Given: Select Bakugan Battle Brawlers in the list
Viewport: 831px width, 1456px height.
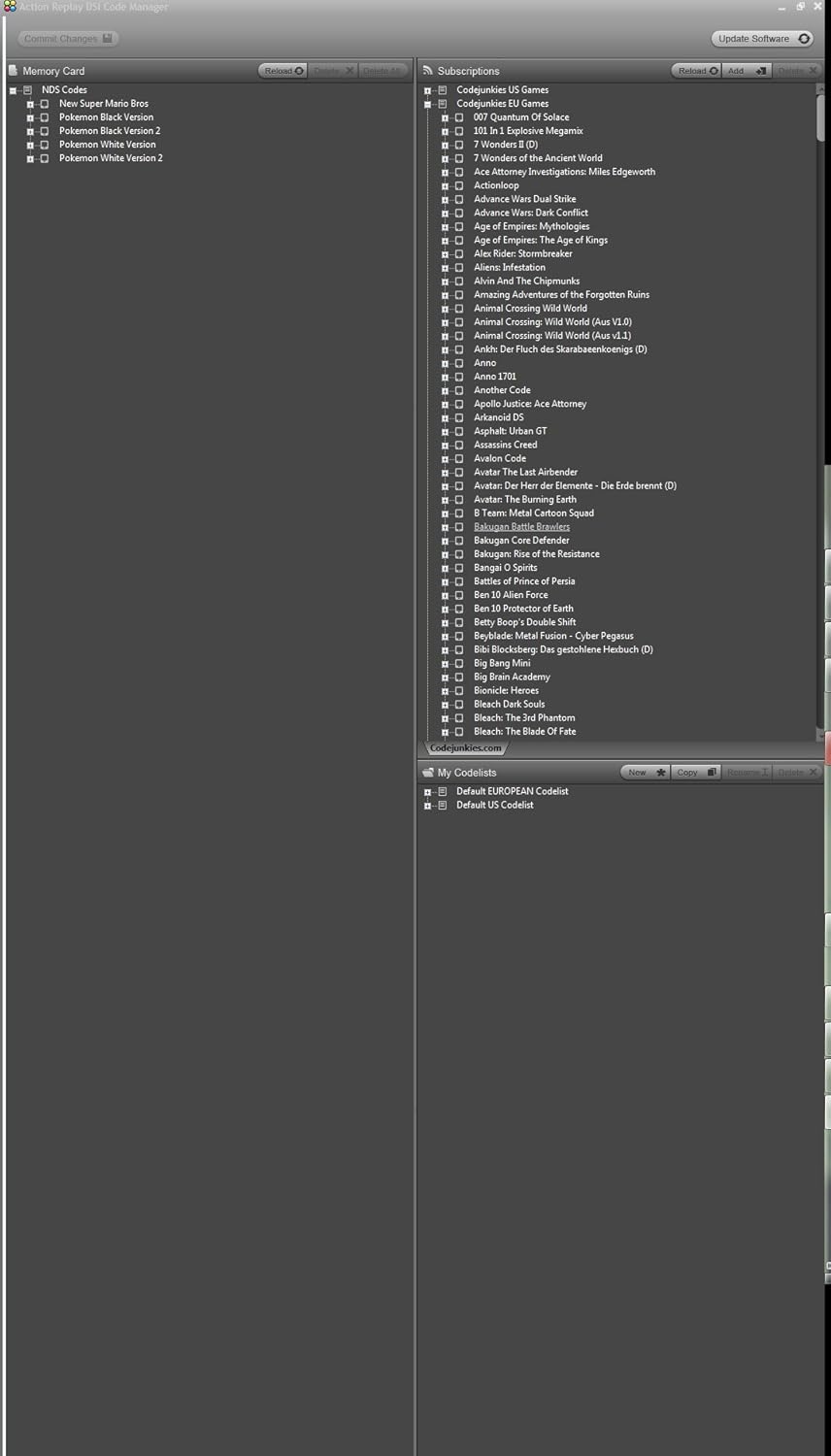Looking at the screenshot, I should point(521,527).
